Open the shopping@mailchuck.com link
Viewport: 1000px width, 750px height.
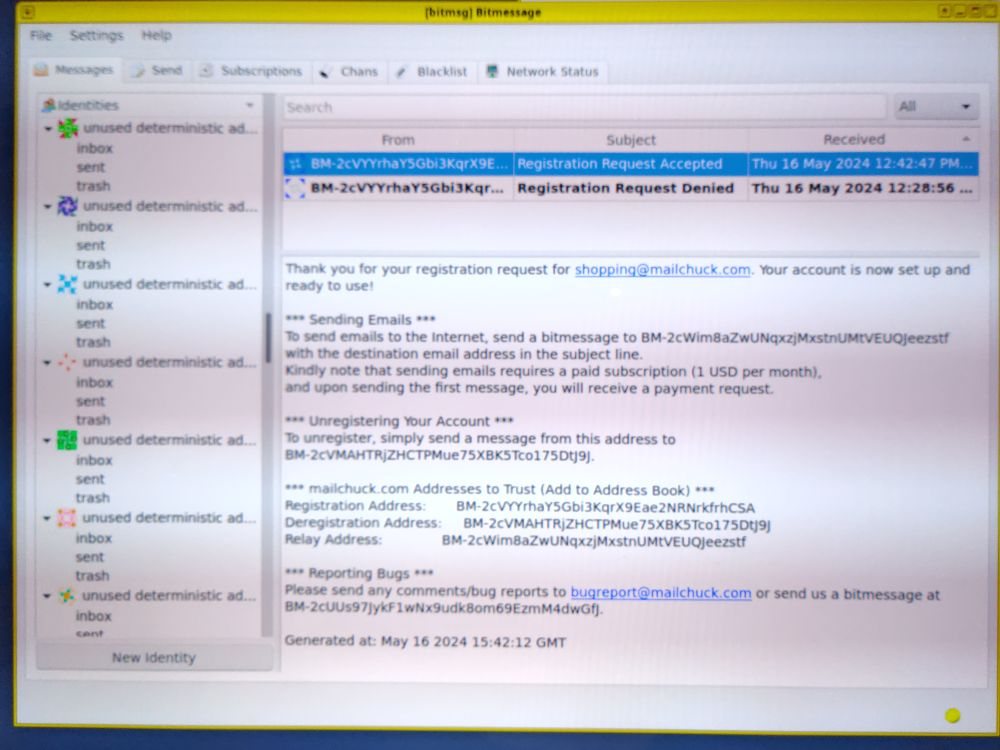662,270
